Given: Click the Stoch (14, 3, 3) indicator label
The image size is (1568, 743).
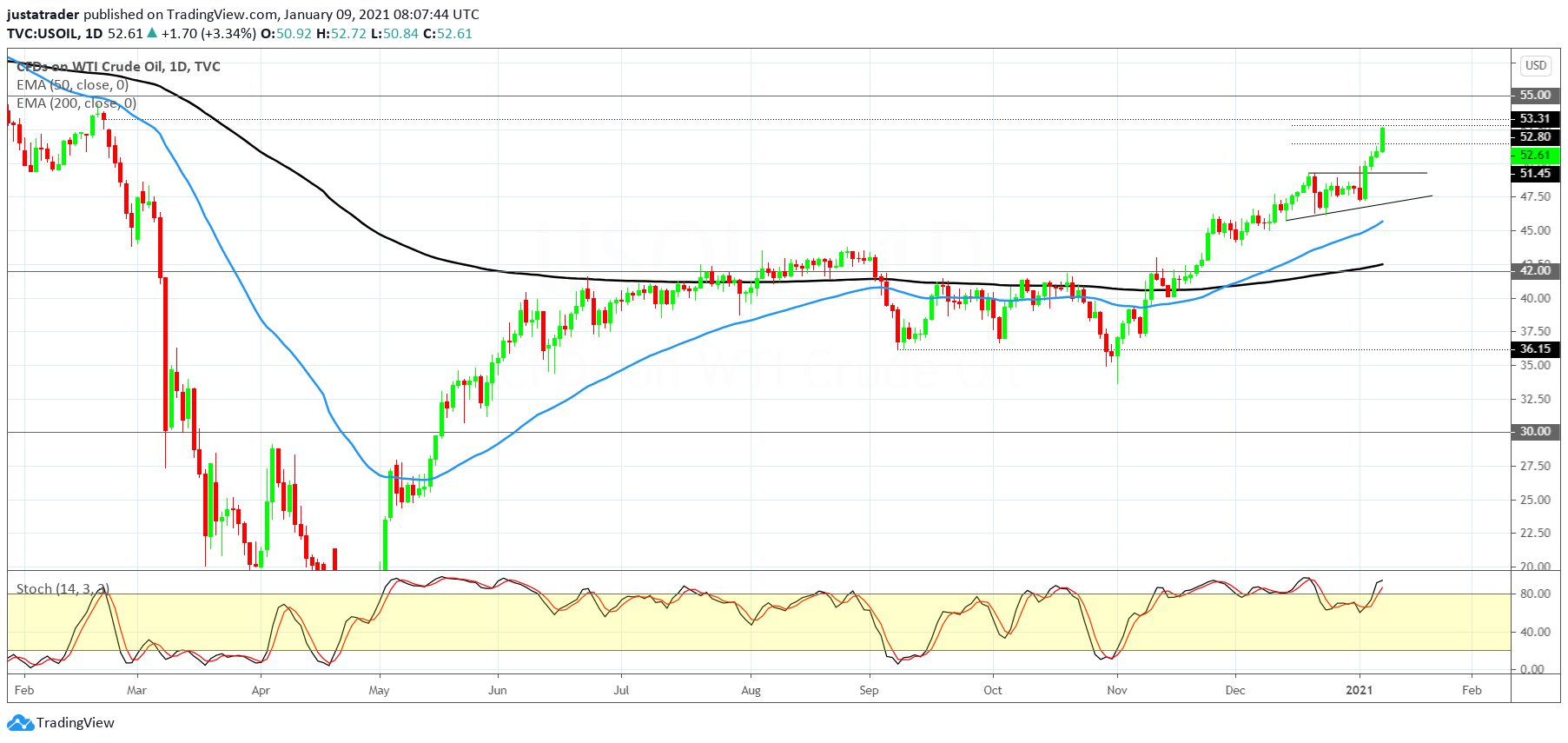Looking at the screenshot, I should [63, 589].
